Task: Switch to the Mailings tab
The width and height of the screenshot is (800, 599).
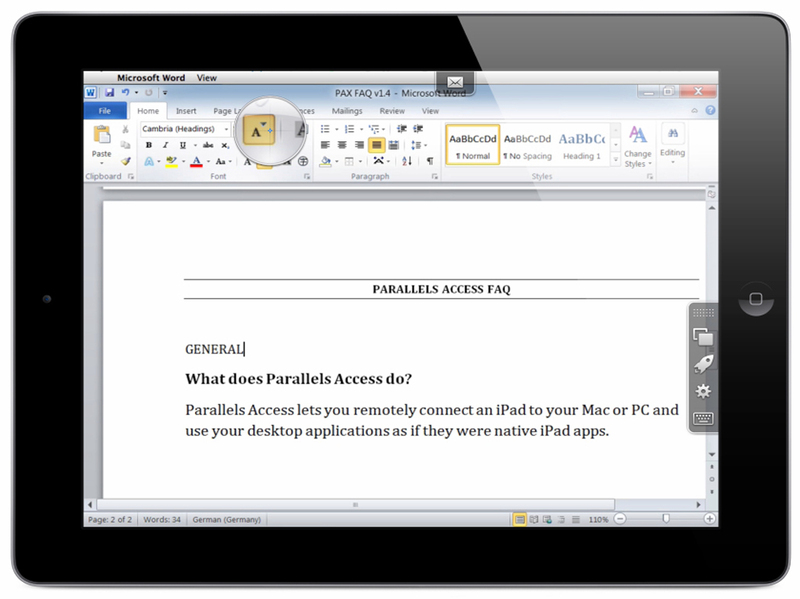Action: click(347, 111)
